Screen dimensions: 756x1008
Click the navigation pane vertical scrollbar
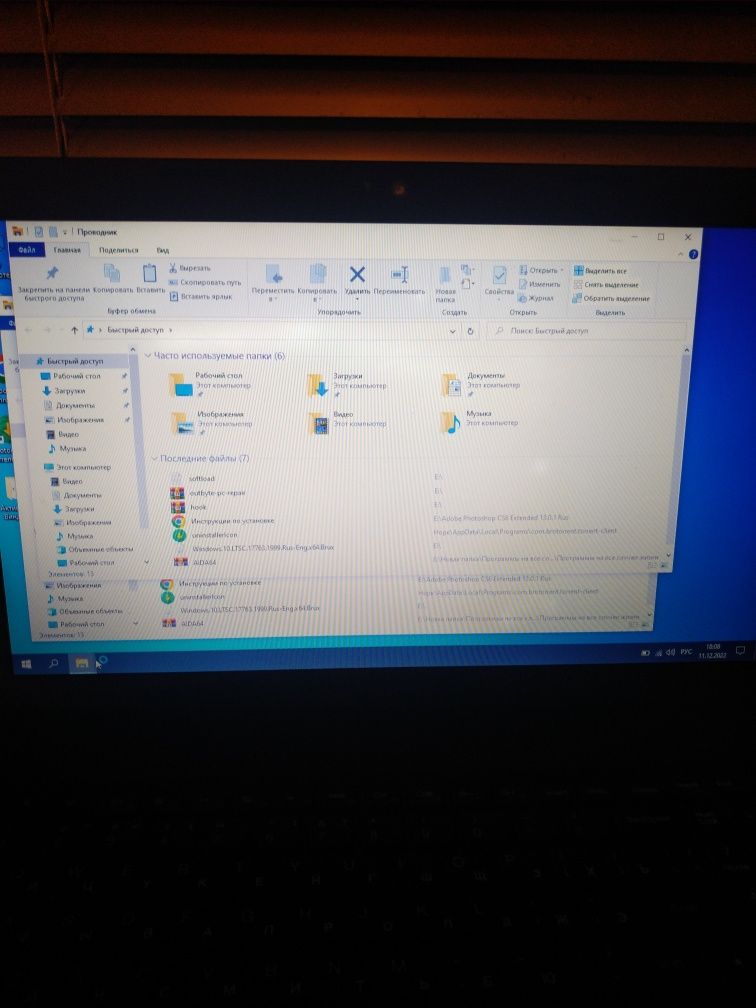[140, 437]
